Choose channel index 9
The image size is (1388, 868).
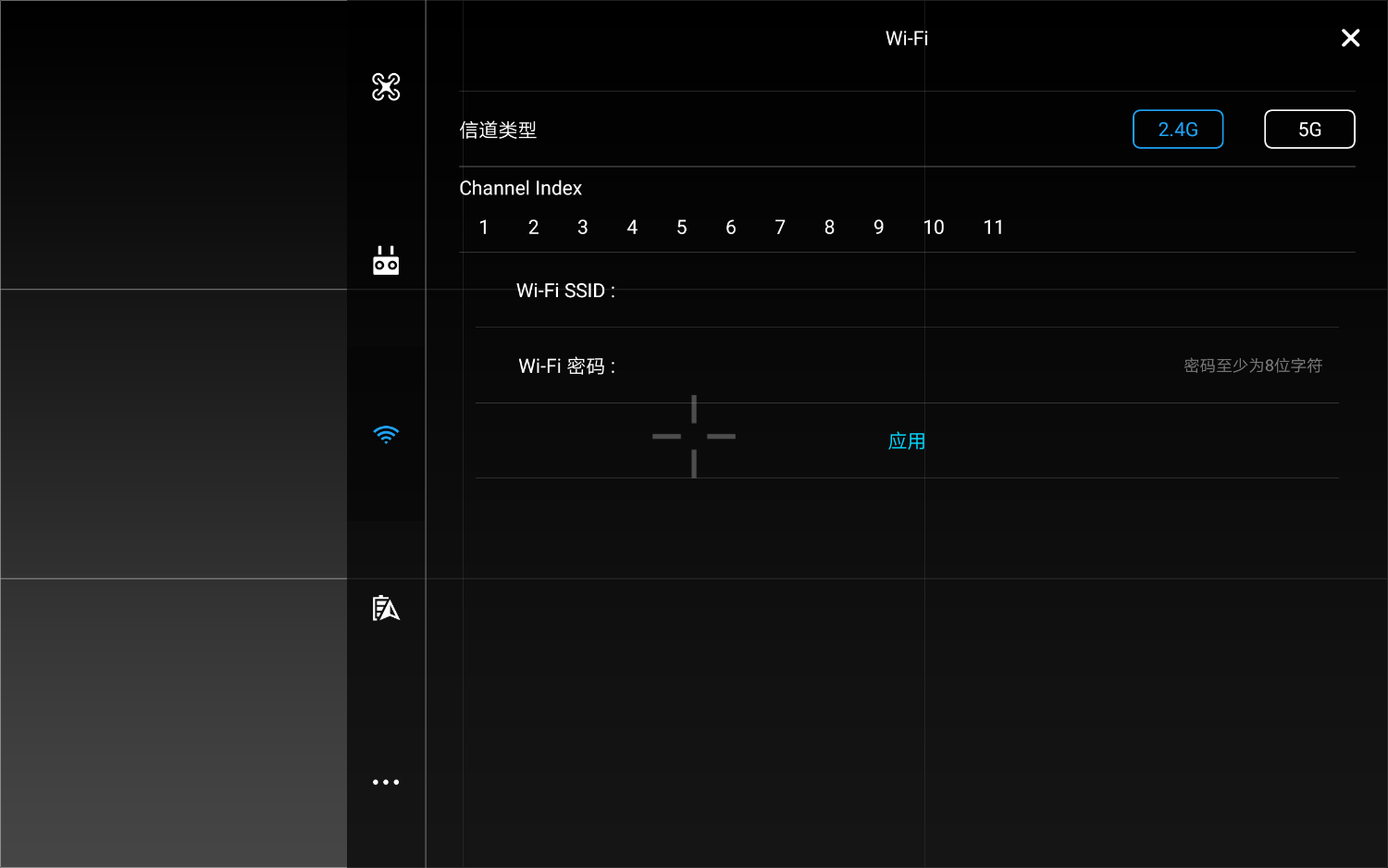click(x=879, y=228)
